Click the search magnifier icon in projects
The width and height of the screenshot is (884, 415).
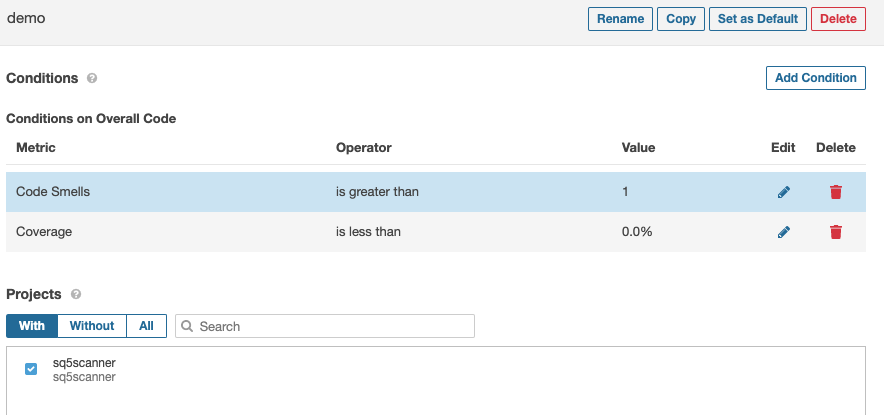[x=187, y=326]
